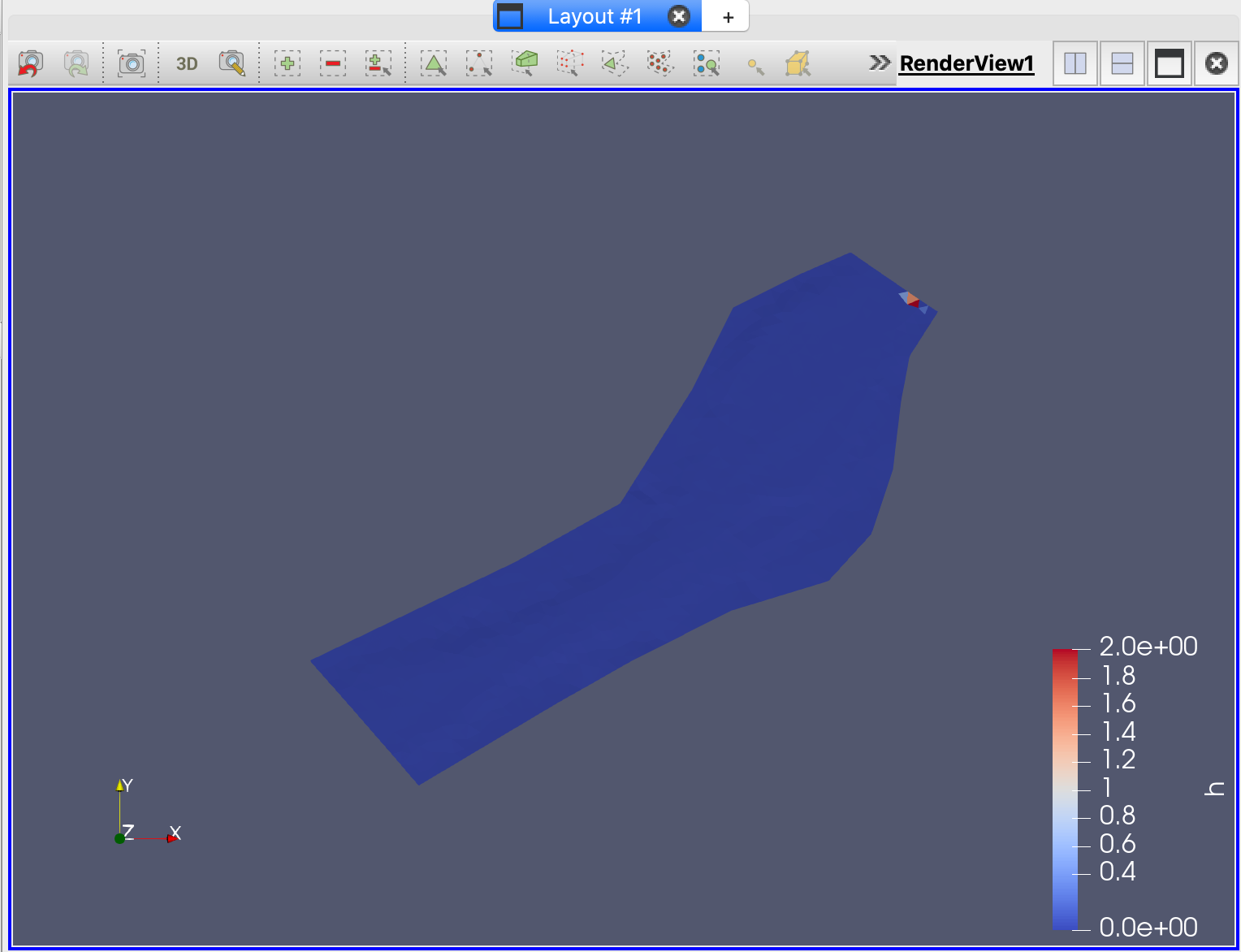Choose the Select Points With Polygon tool
Image resolution: width=1241 pixels, height=952 pixels.
click(659, 63)
